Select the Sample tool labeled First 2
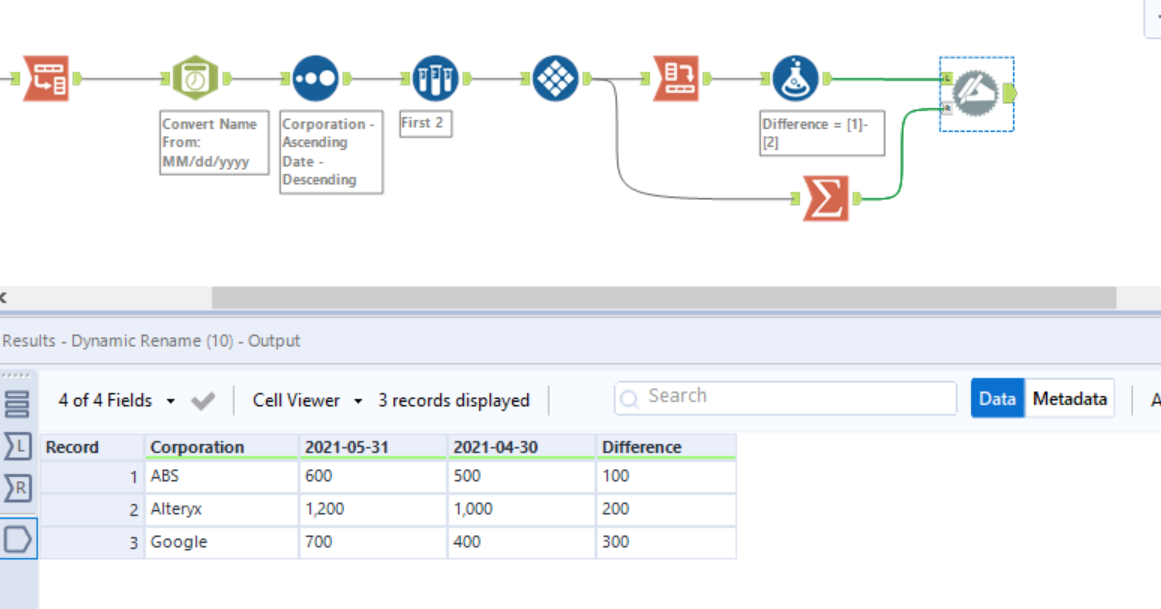Image resolution: width=1161 pixels, height=609 pixels. [435, 78]
